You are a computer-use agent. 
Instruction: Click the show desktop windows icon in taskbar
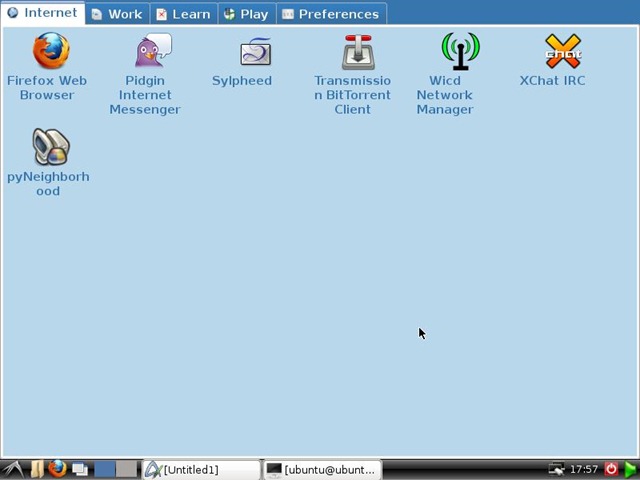[x=80, y=469]
